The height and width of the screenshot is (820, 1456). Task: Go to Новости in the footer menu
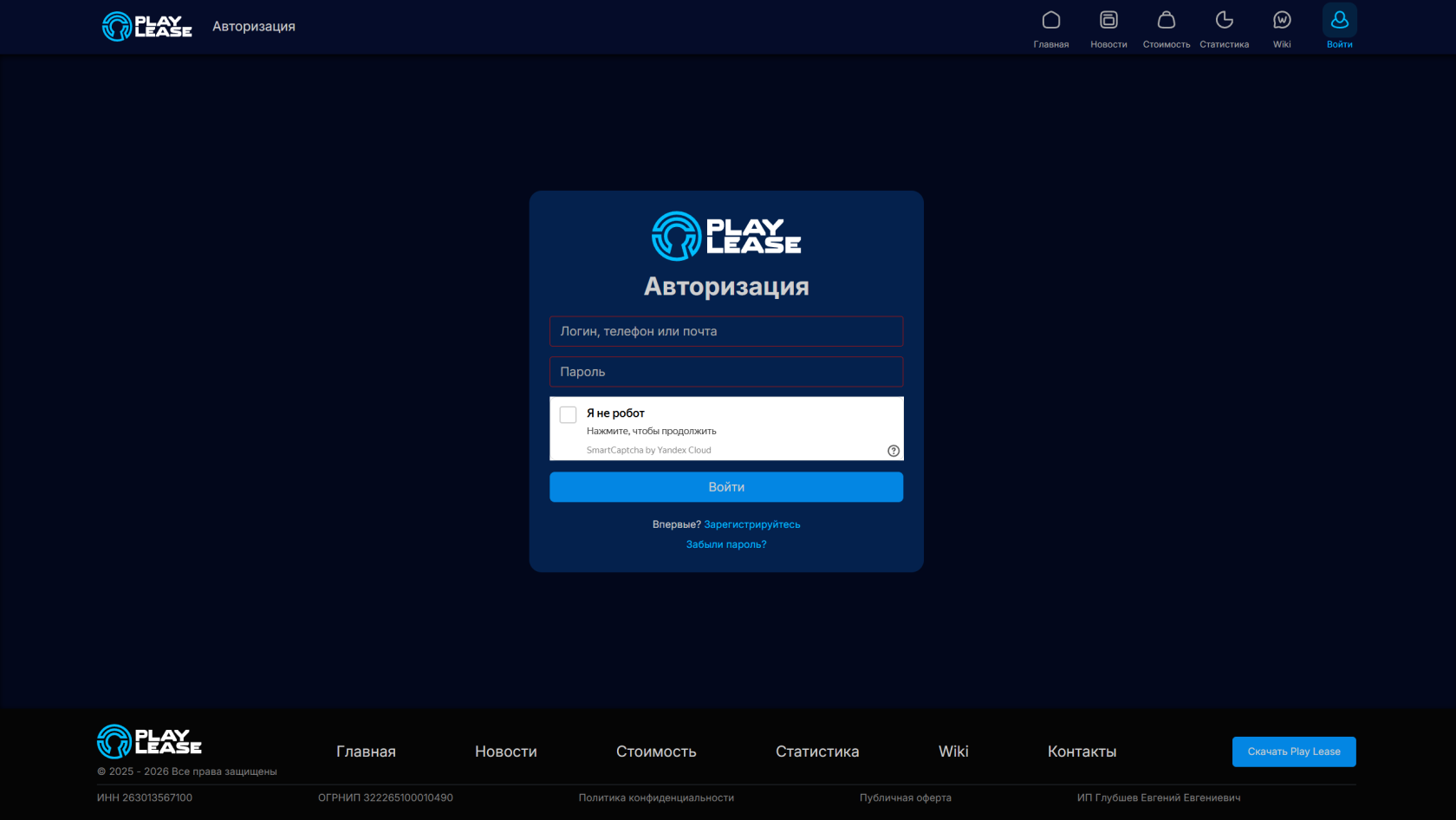pos(506,752)
